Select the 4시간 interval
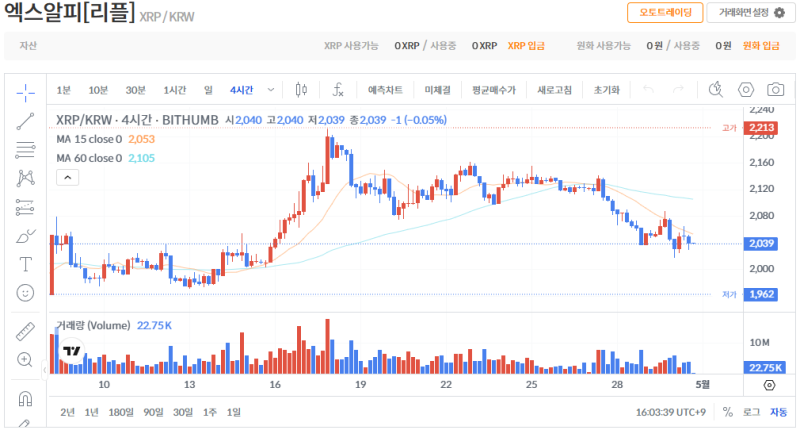Screen dimensions: 800x430 241,90
